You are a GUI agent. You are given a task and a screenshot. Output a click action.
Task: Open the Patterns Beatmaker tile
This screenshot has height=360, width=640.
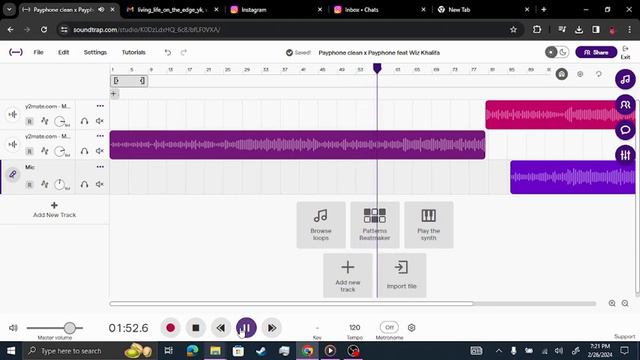[375, 224]
